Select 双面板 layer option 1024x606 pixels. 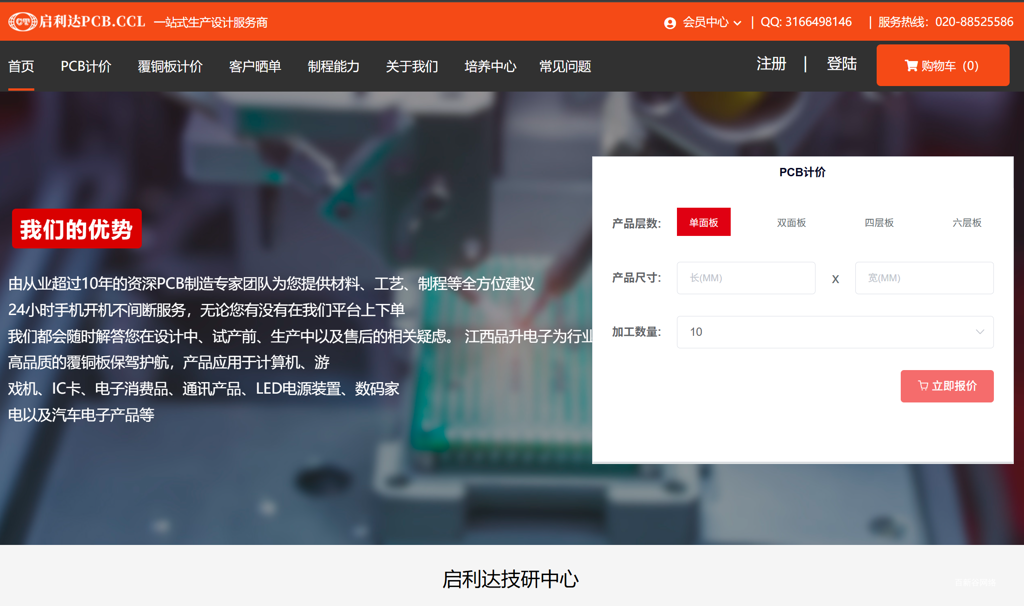(791, 223)
